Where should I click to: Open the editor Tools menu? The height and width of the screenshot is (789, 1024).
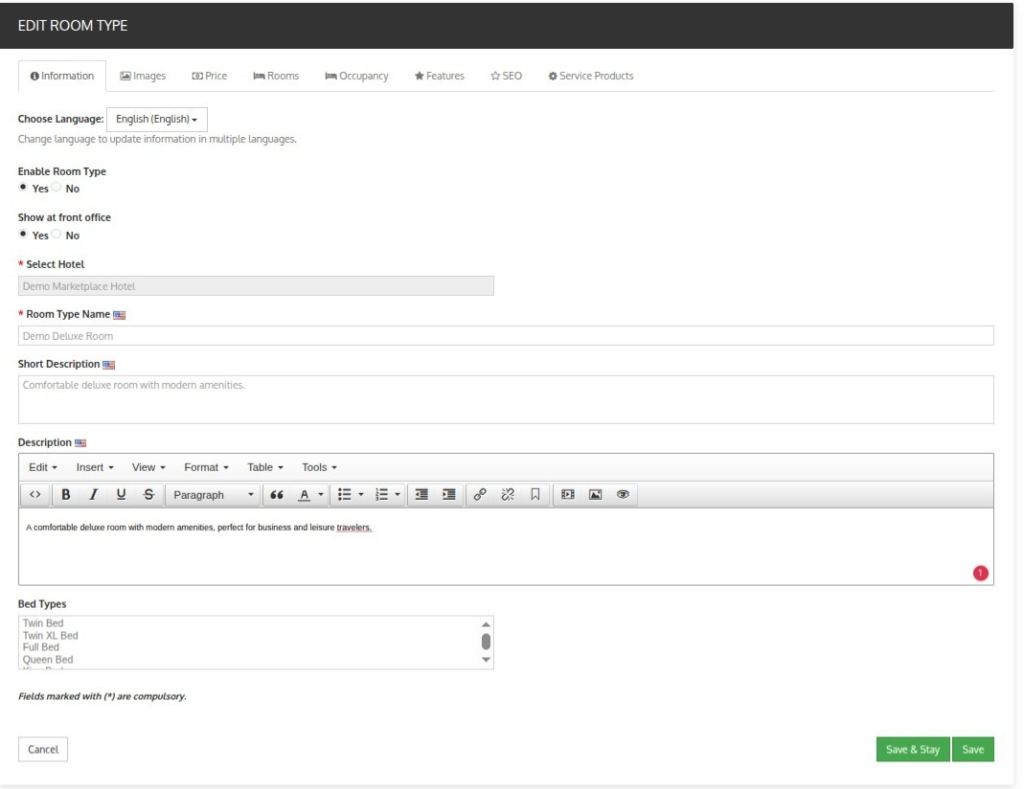319,467
